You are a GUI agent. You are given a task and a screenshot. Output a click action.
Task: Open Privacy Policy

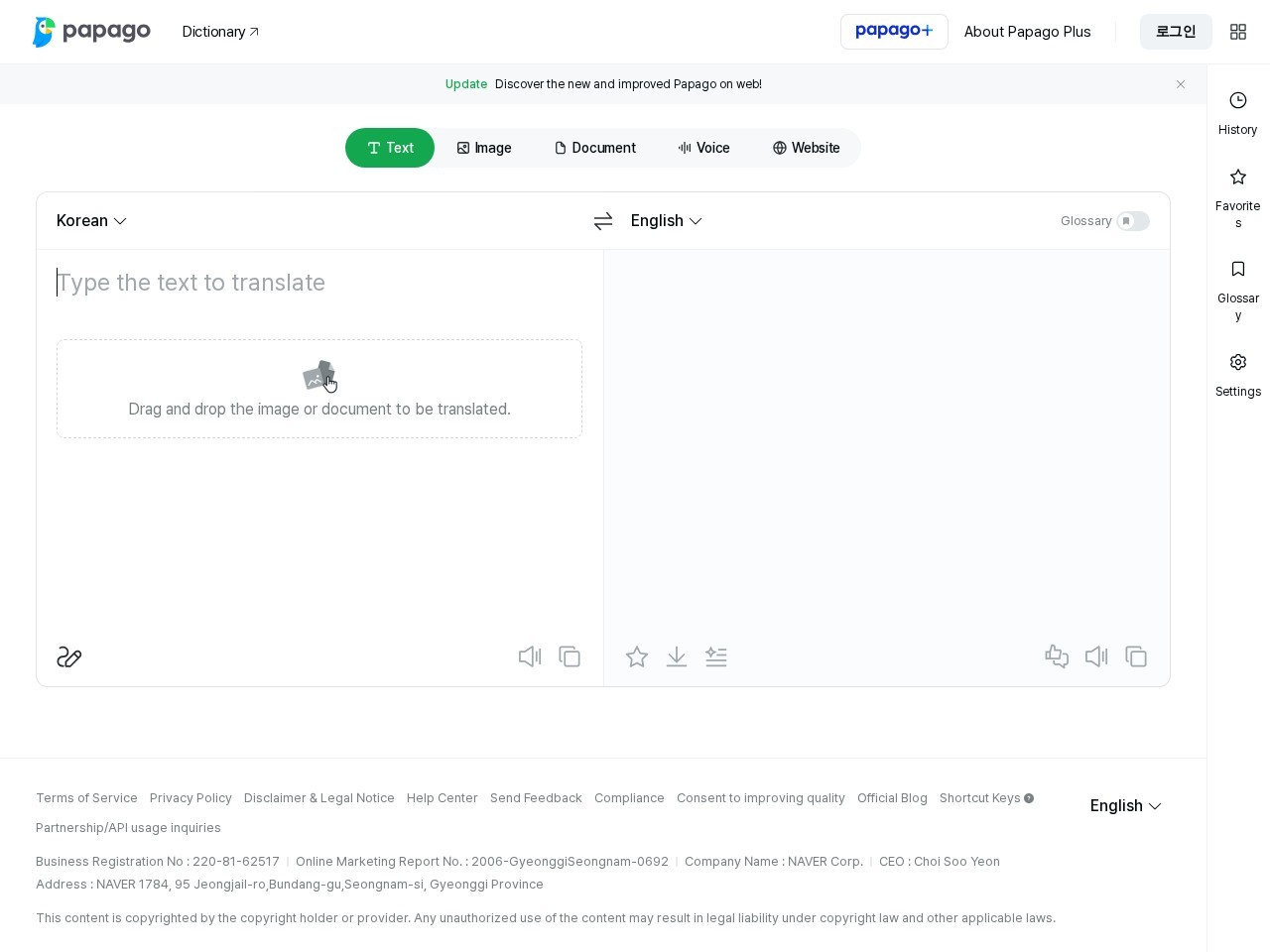(x=190, y=798)
